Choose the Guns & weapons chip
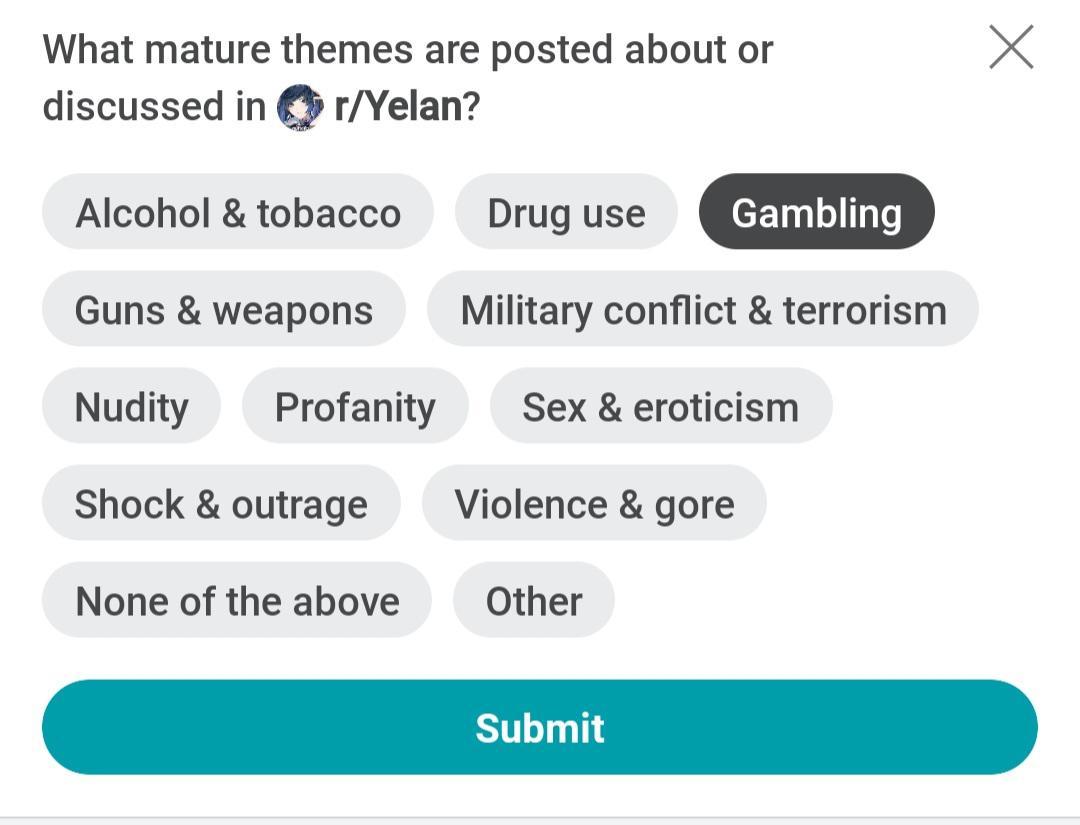 pos(224,310)
